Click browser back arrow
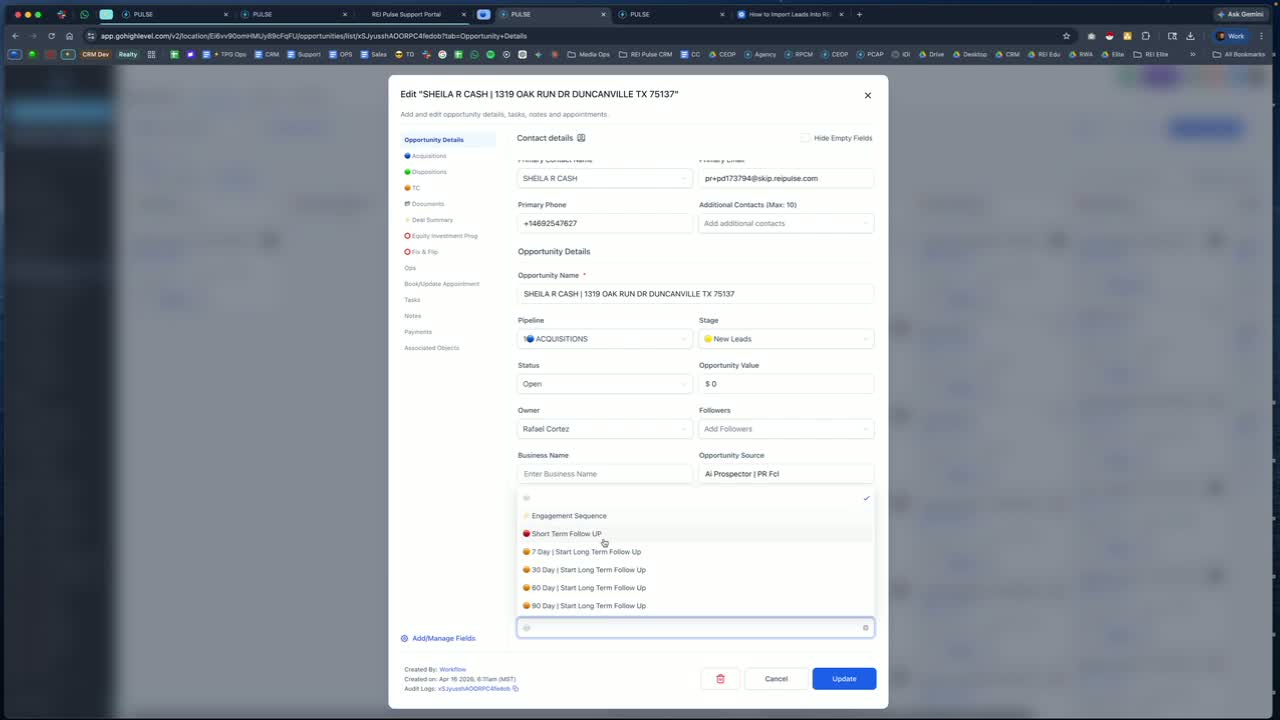Screen dimensions: 1280x720 click(15, 36)
